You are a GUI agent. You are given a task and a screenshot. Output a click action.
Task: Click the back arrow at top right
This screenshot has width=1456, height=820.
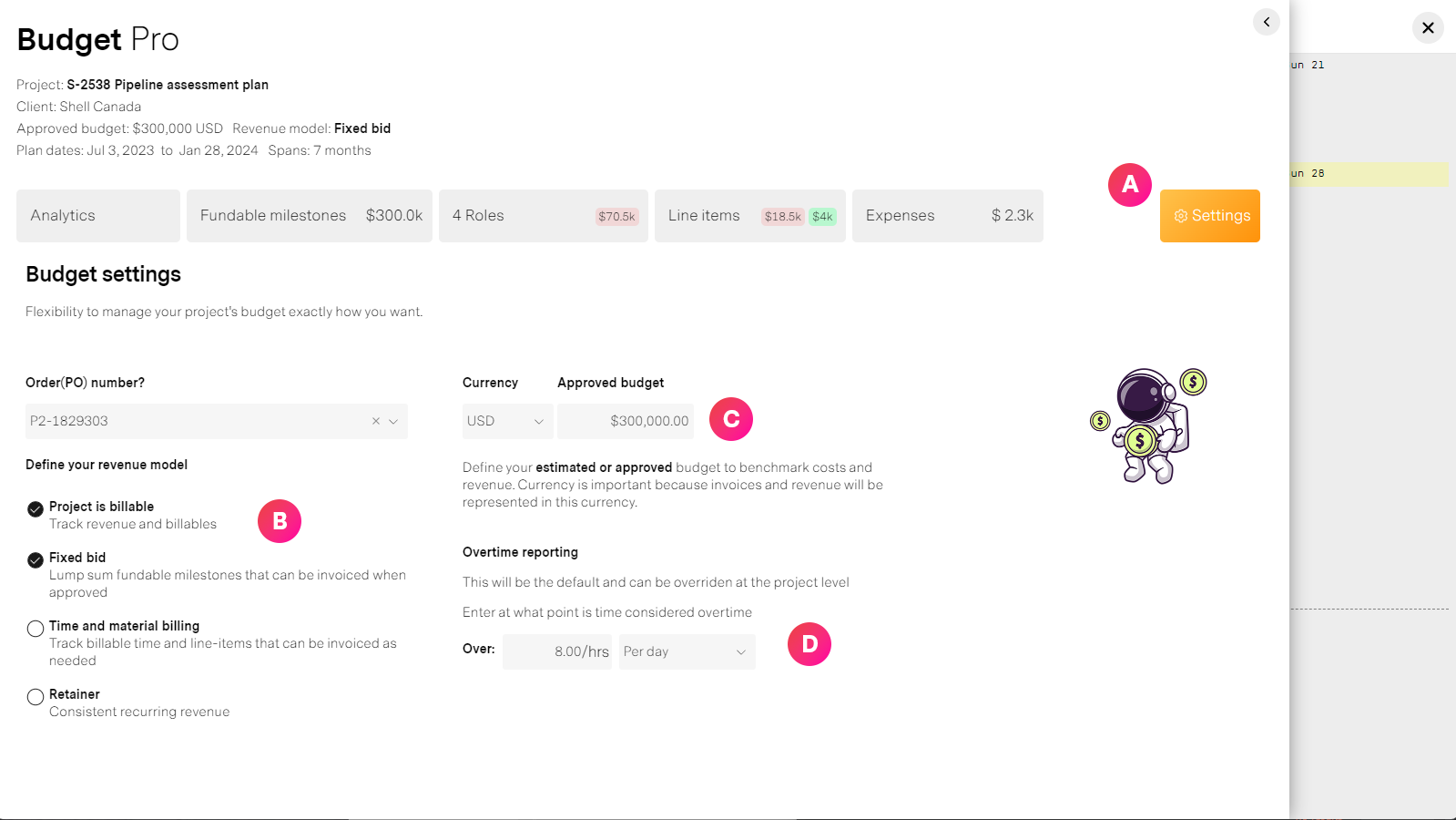1266,22
